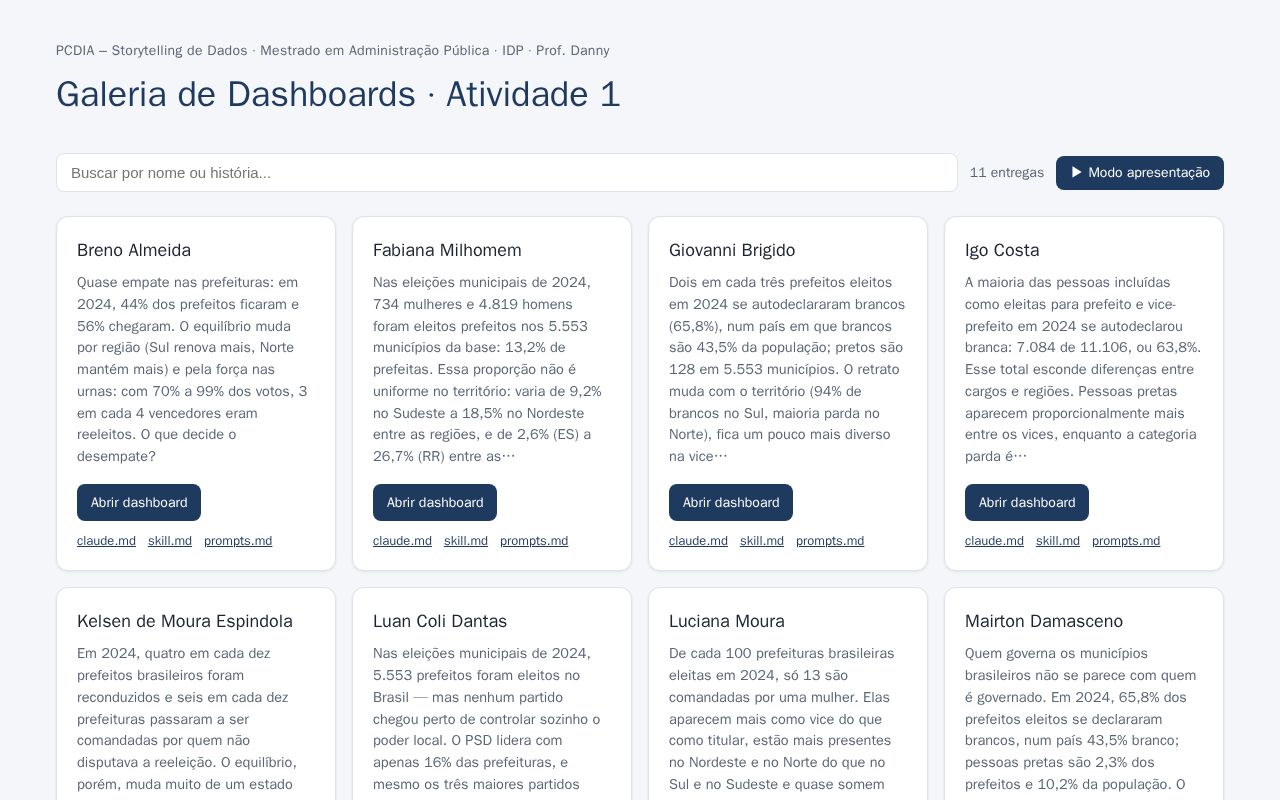Click Igo Costa's story description text

click(1084, 369)
